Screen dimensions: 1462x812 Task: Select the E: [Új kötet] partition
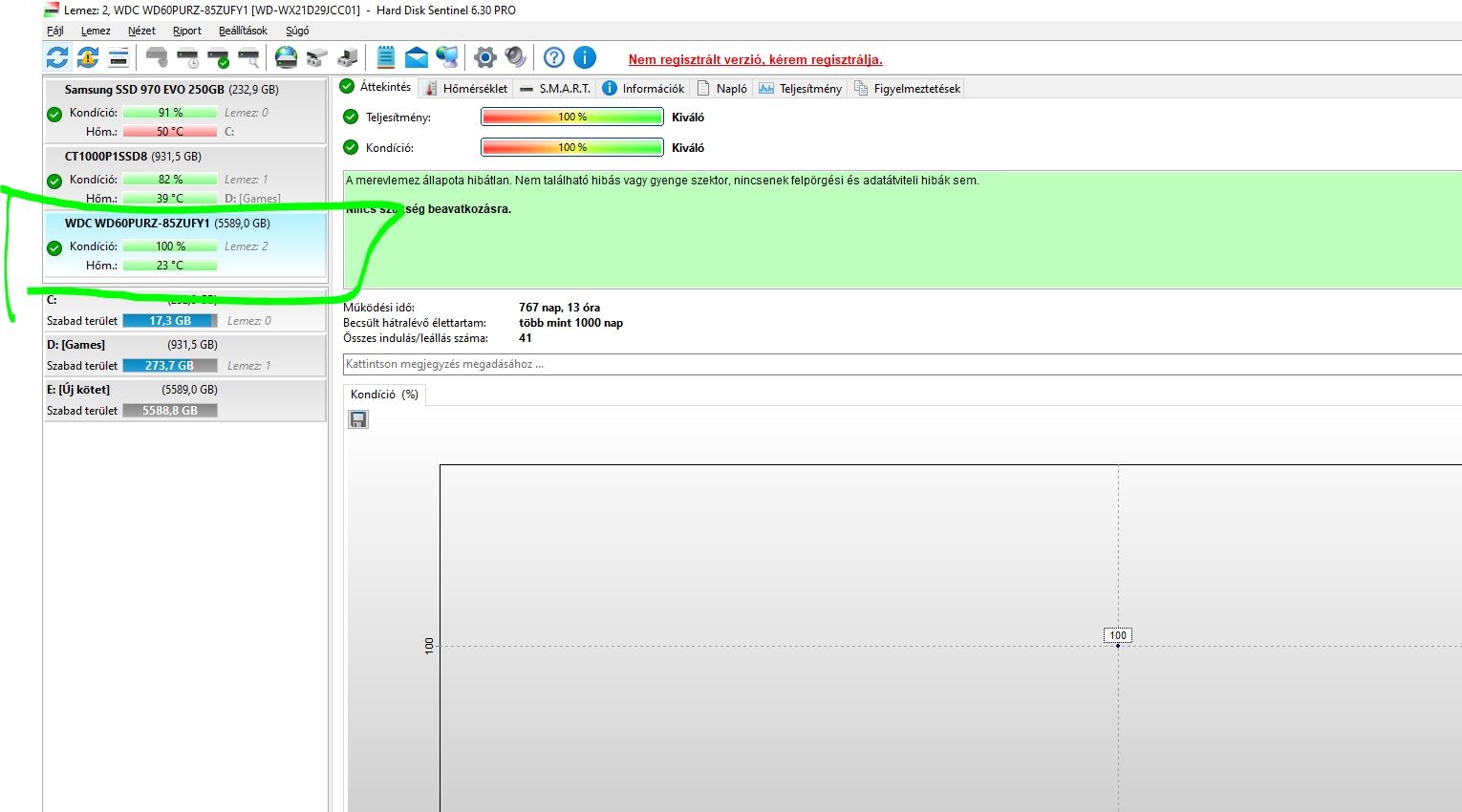(x=184, y=399)
